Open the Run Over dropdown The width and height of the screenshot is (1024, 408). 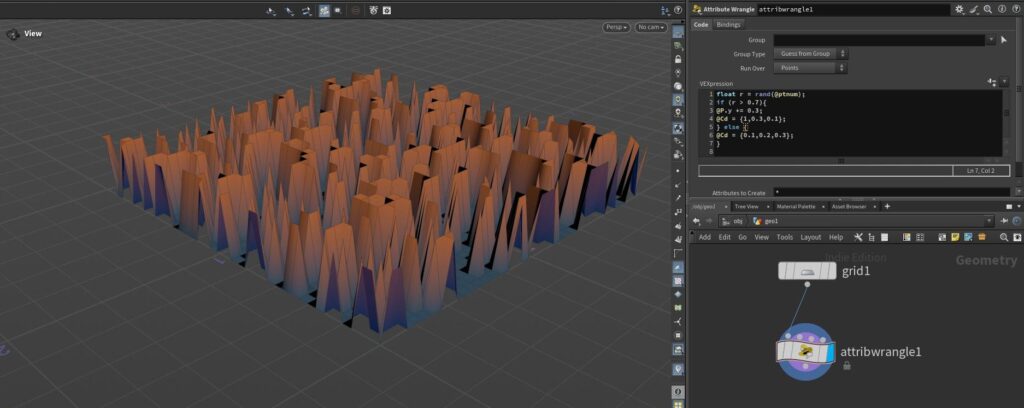tap(810, 68)
